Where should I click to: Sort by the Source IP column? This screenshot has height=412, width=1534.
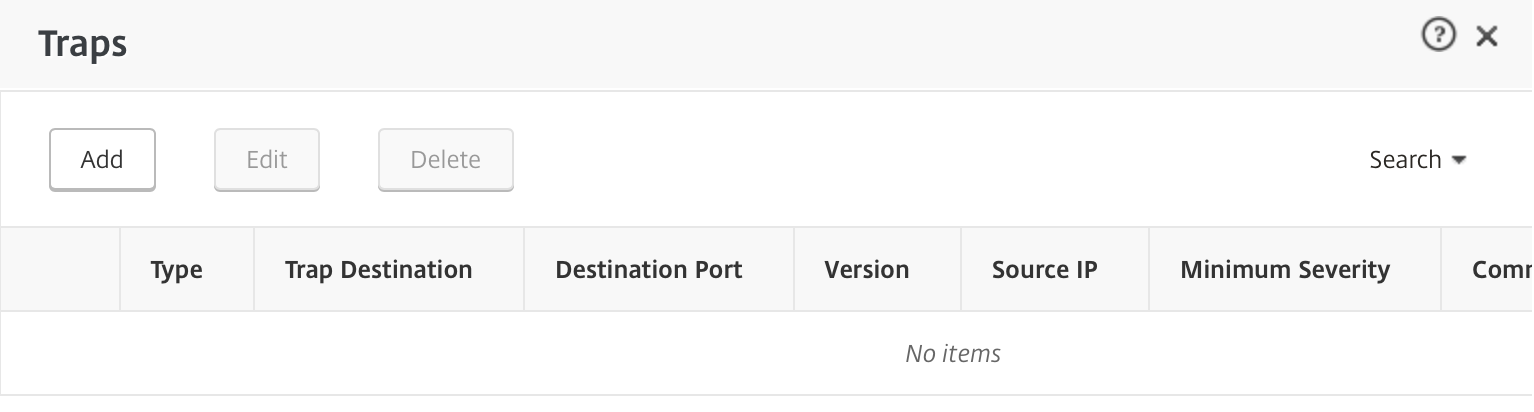coord(1044,269)
